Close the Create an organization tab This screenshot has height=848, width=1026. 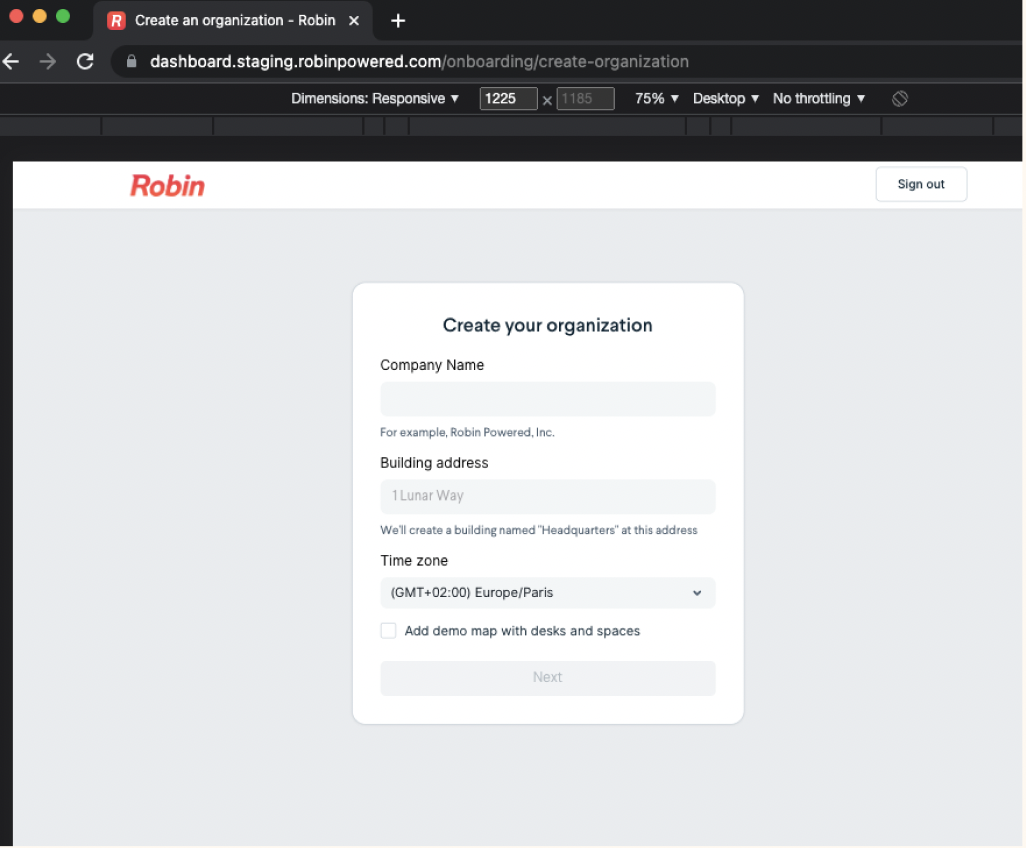(x=354, y=21)
